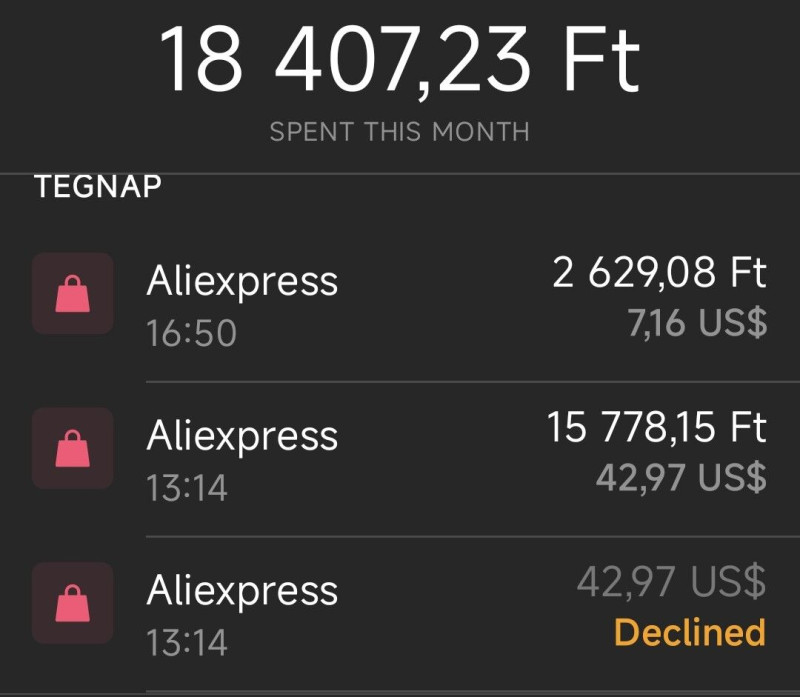Select the TEGNAP section header
The image size is (800, 697).
(x=98, y=186)
